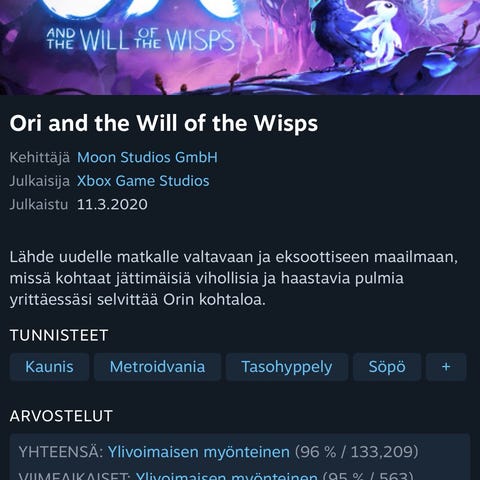The height and width of the screenshot is (480, 480).
Task: Tap the game description paragraph
Action: coord(233,278)
